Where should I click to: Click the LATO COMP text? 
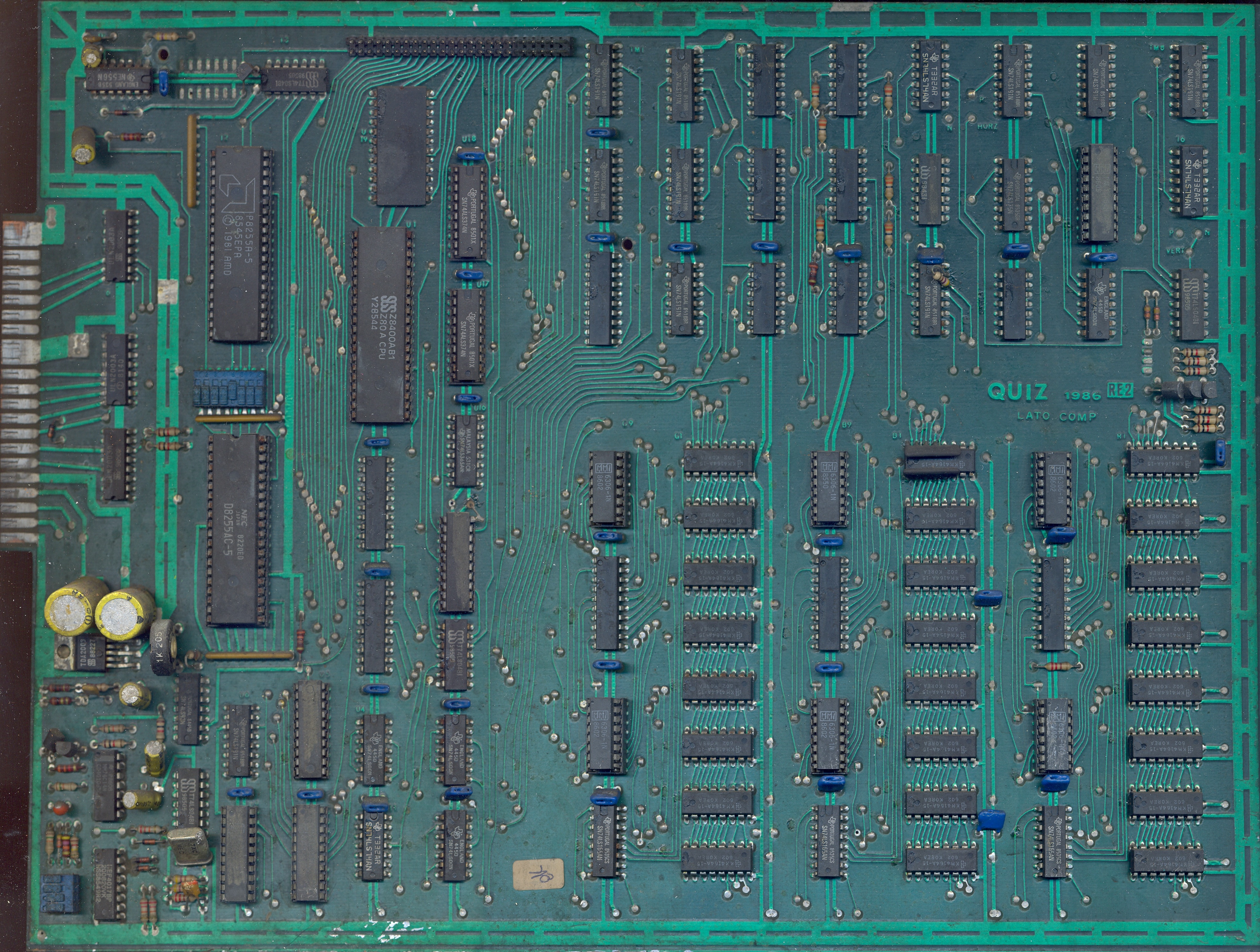1057,417
